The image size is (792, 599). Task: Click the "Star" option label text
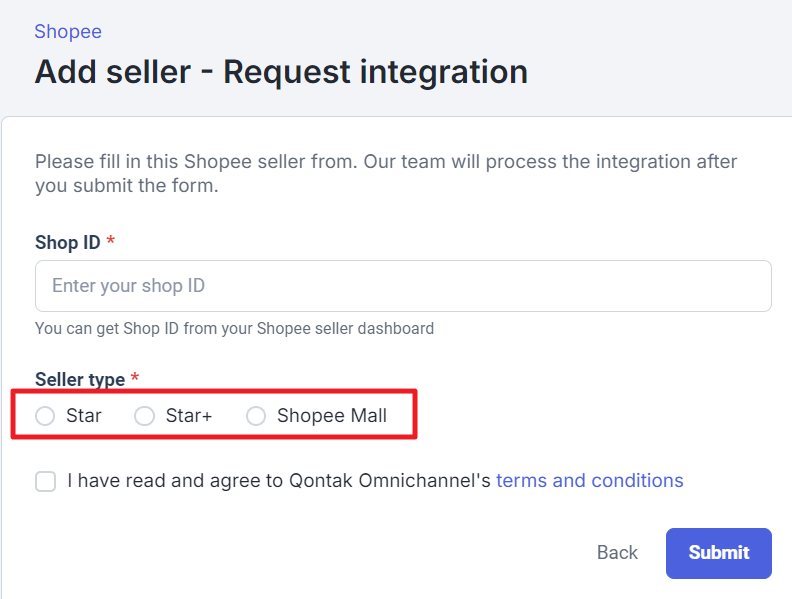point(84,416)
